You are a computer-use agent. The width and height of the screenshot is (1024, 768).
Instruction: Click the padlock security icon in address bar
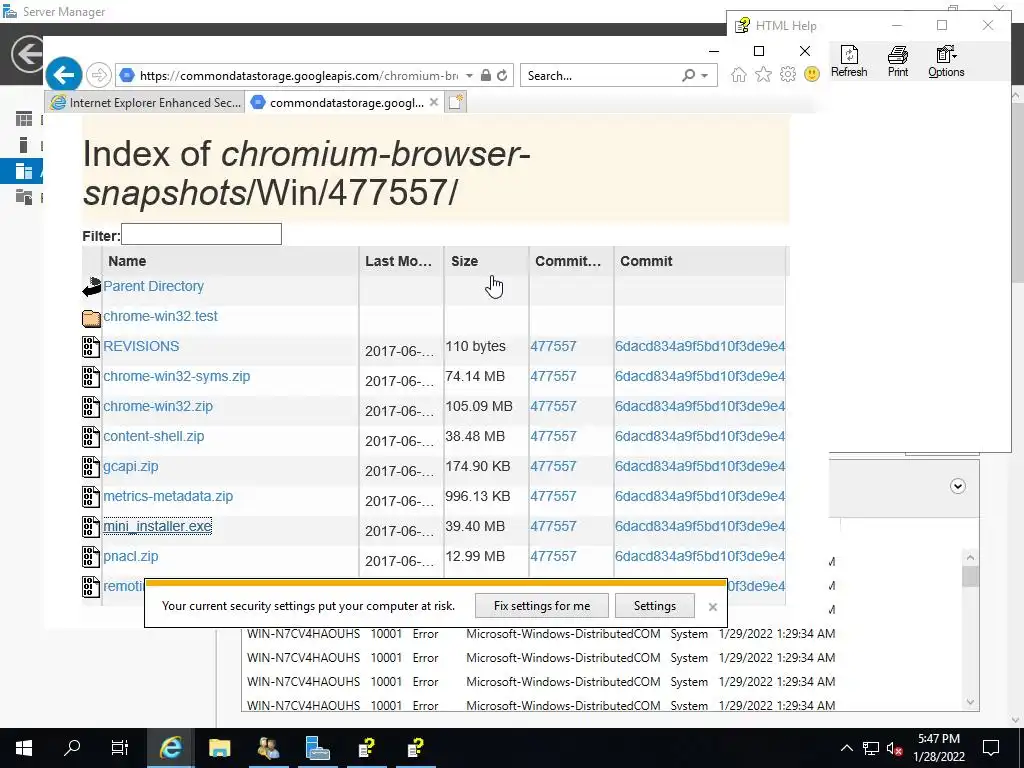tap(485, 76)
